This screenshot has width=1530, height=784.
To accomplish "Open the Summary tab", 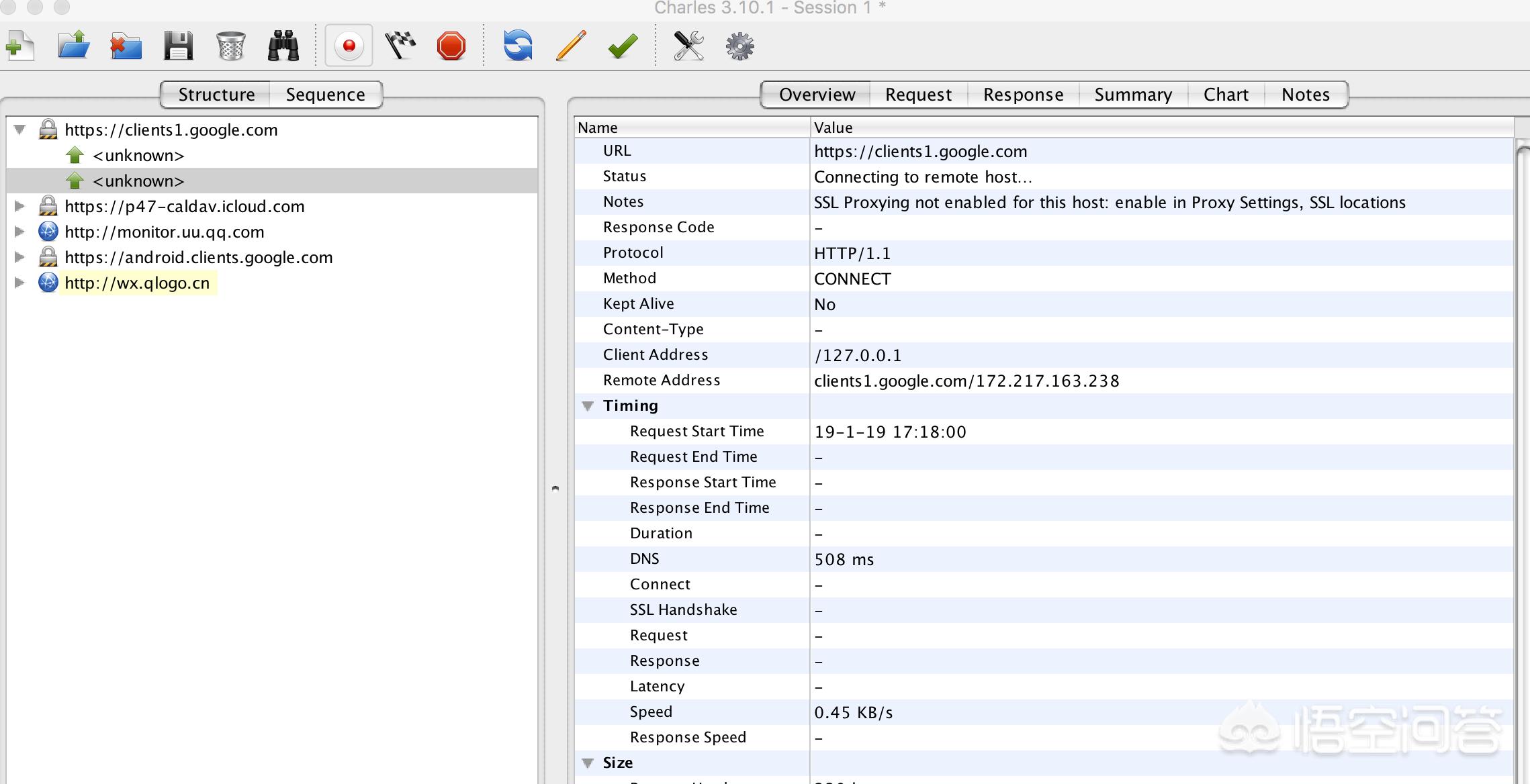I will pyautogui.click(x=1133, y=95).
